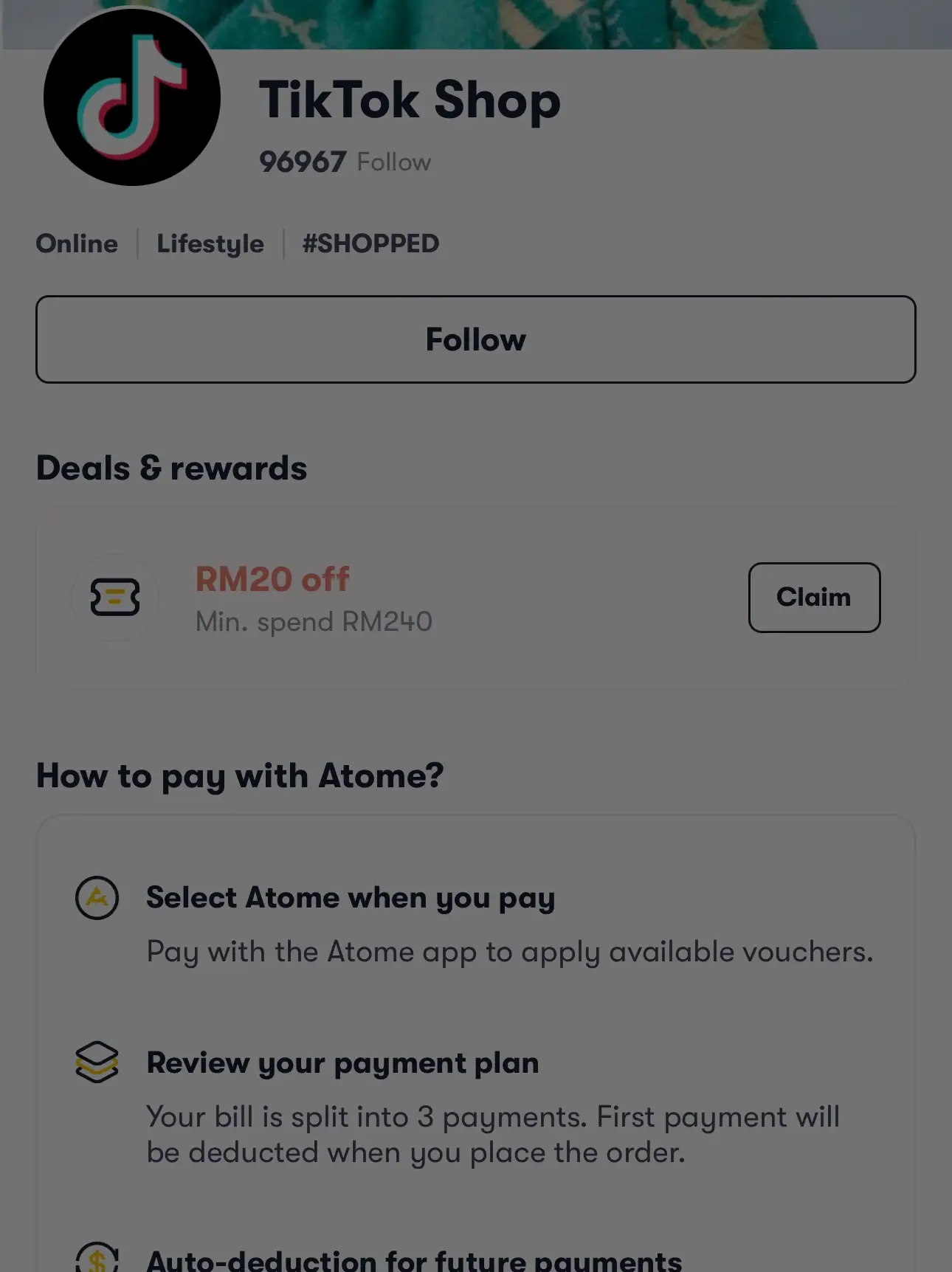Image resolution: width=952 pixels, height=1272 pixels.
Task: Click the Atome logo circle icon
Action: 97,898
